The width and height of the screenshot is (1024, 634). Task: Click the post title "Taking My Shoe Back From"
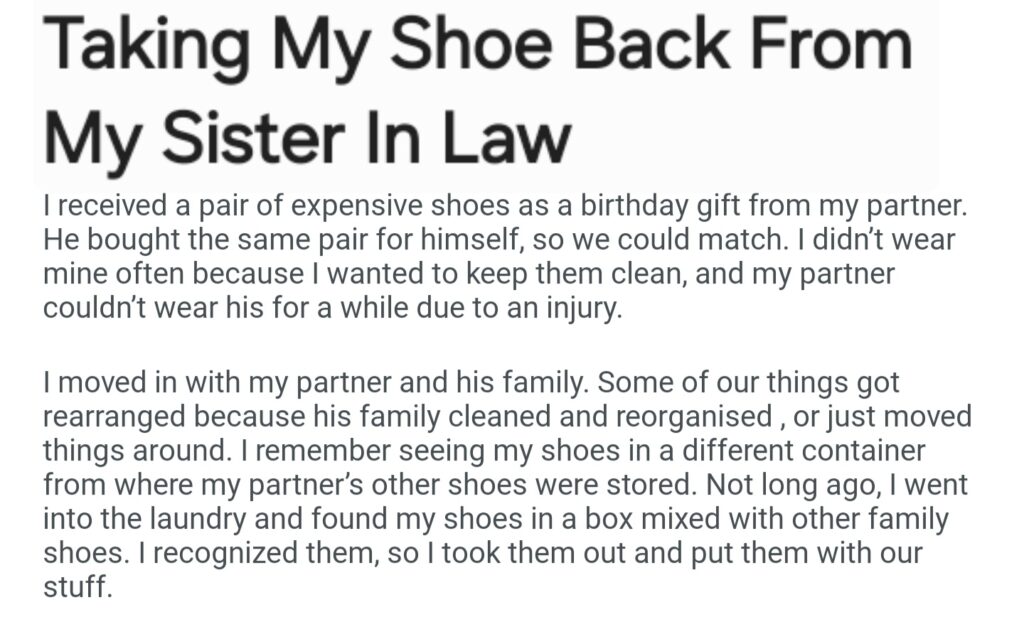pyautogui.click(x=477, y=48)
